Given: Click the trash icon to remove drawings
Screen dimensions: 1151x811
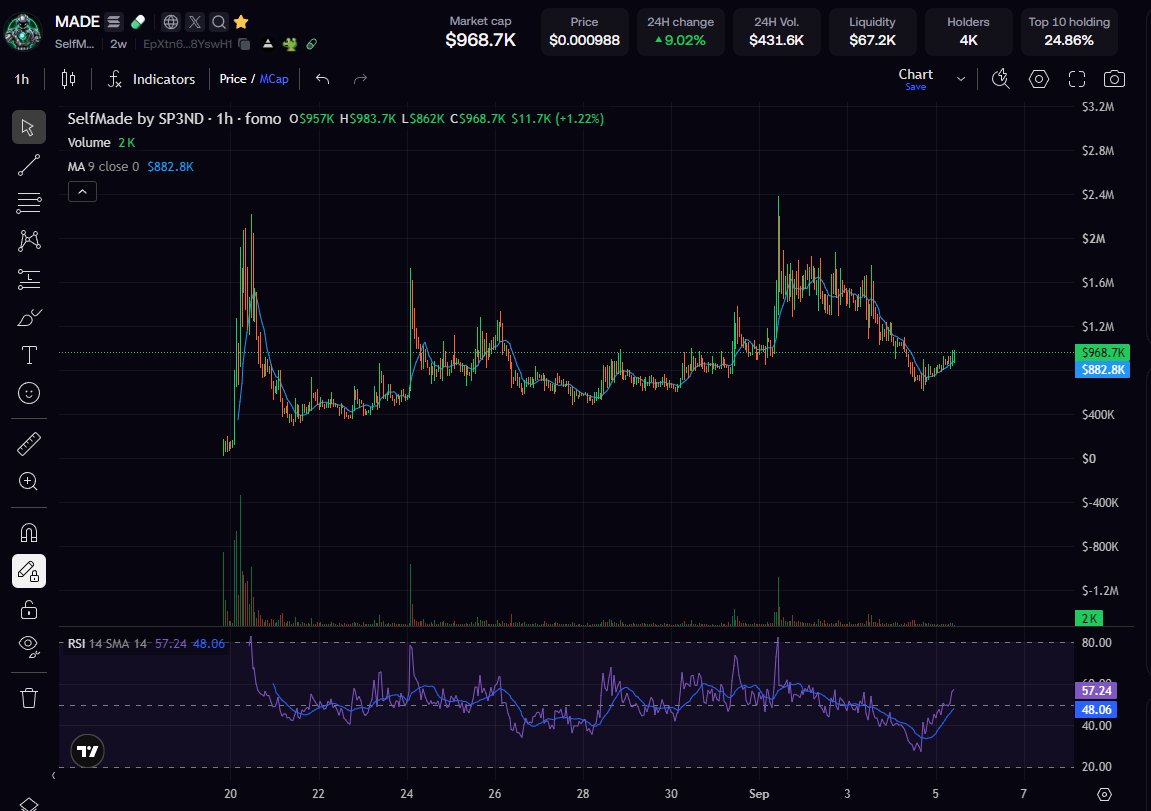Looking at the screenshot, I should point(29,697).
